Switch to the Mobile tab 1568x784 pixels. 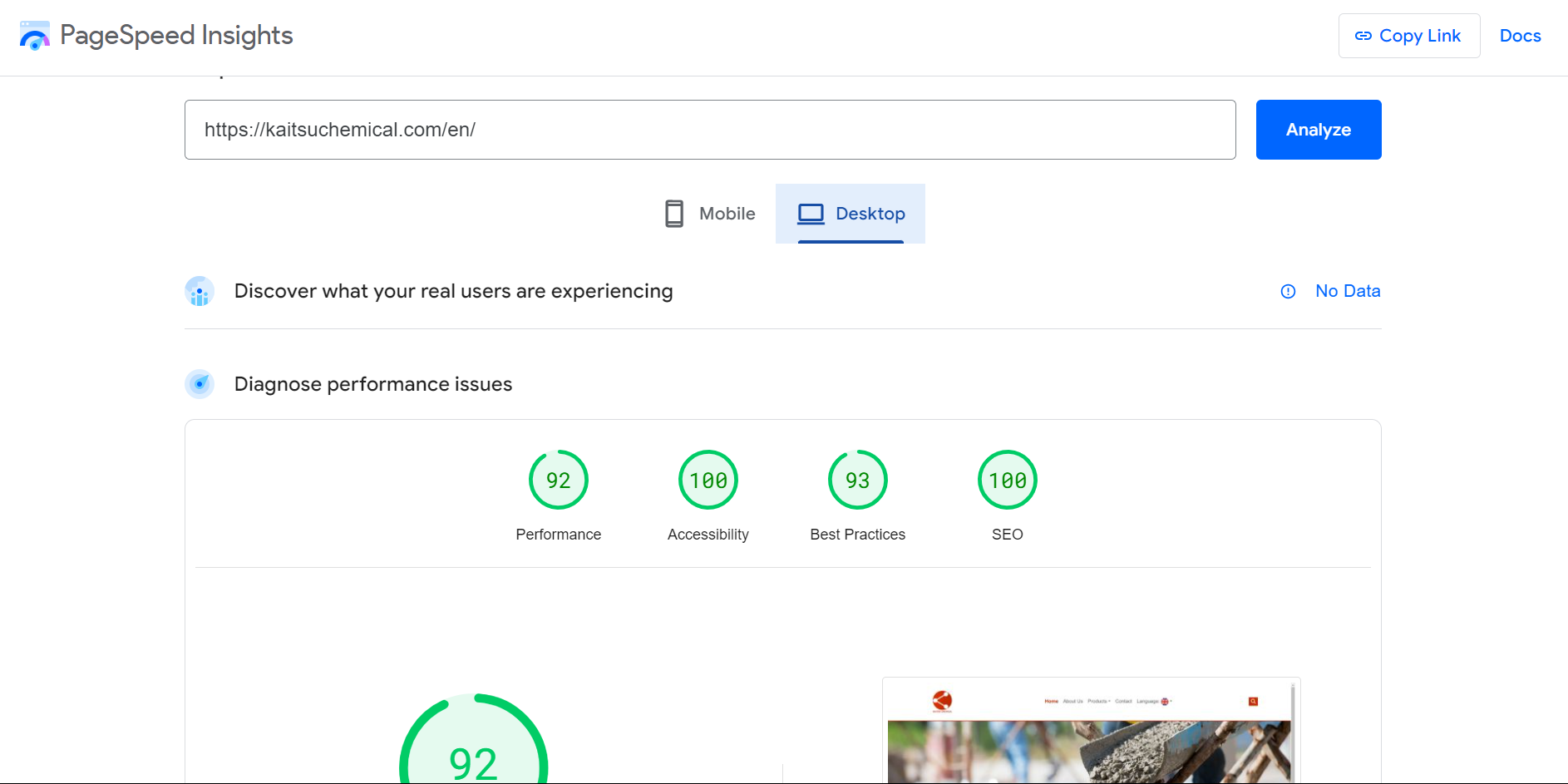[x=709, y=214]
